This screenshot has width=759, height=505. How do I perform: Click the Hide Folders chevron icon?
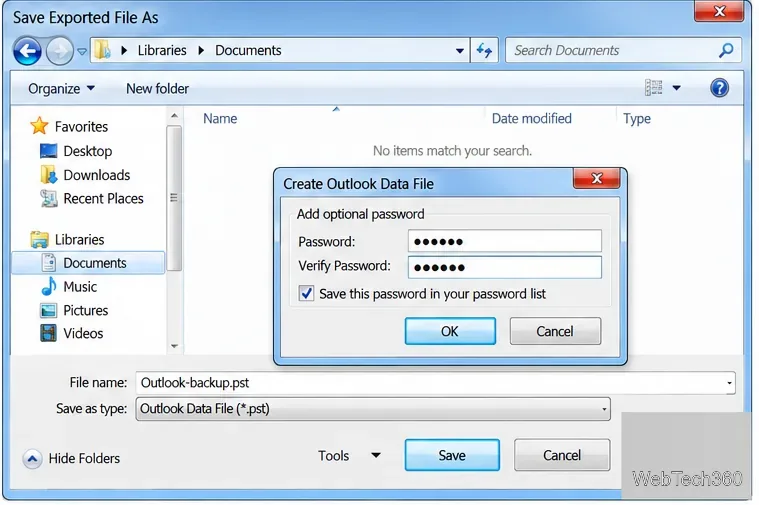pos(32,458)
